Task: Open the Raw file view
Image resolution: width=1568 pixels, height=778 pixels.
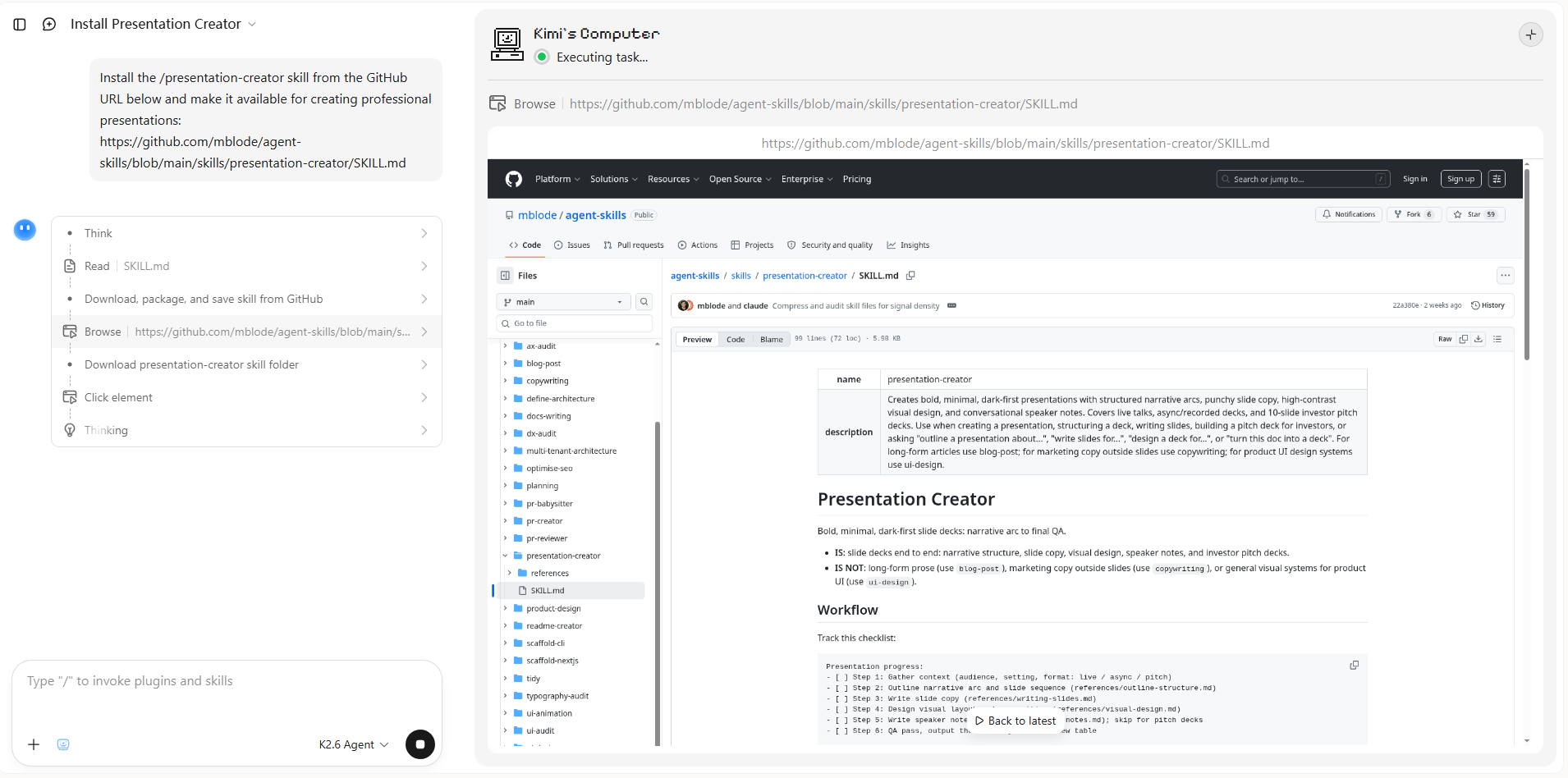Action: click(1445, 339)
